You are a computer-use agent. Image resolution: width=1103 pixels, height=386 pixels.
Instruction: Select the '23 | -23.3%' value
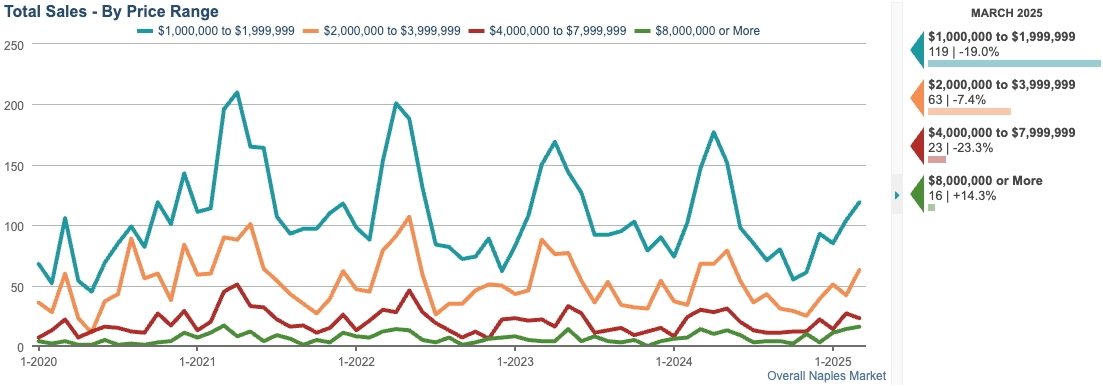click(961, 148)
